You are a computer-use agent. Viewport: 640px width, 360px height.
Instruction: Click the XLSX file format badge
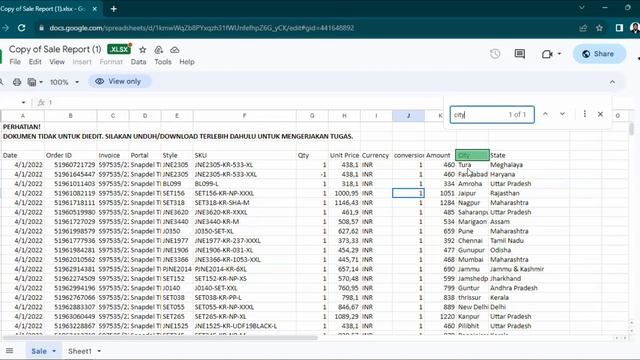click(119, 49)
